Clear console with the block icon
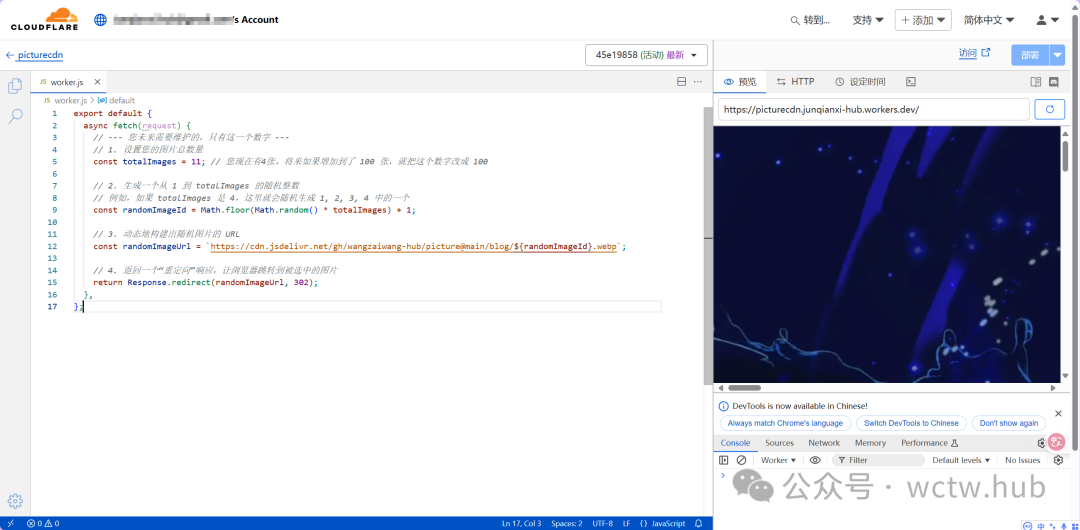 pos(741,460)
